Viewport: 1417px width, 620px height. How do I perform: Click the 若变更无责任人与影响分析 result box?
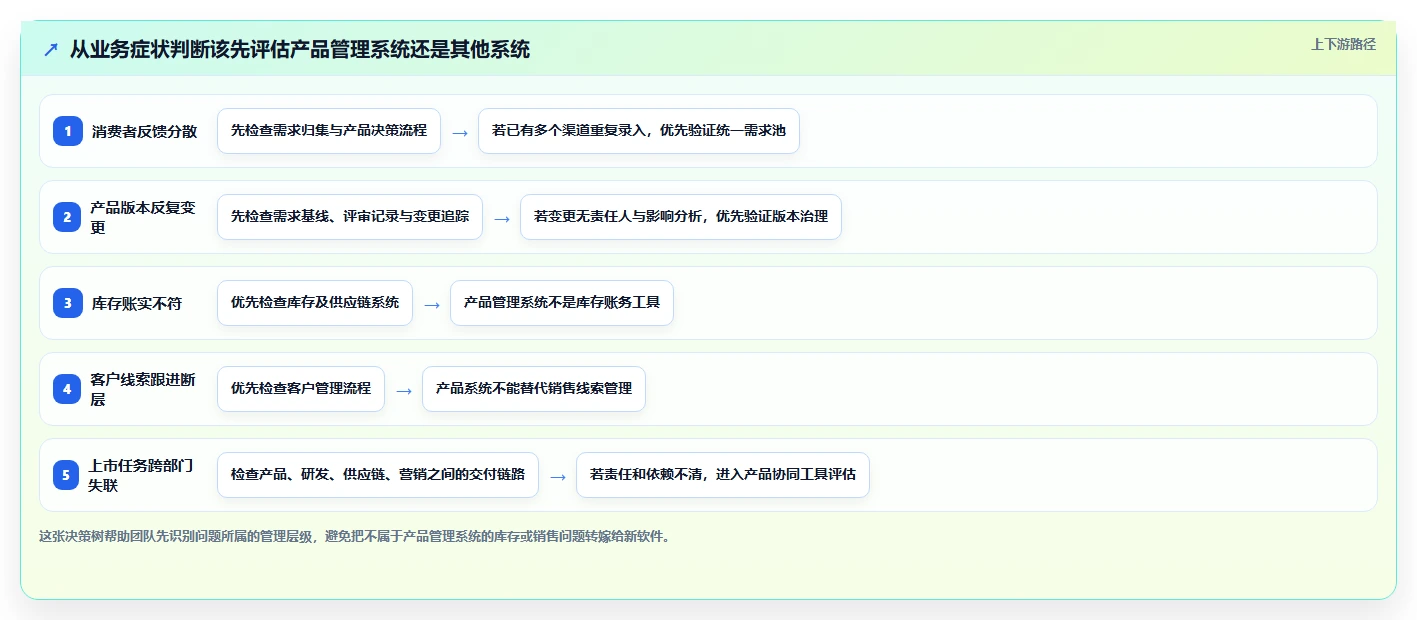681,217
